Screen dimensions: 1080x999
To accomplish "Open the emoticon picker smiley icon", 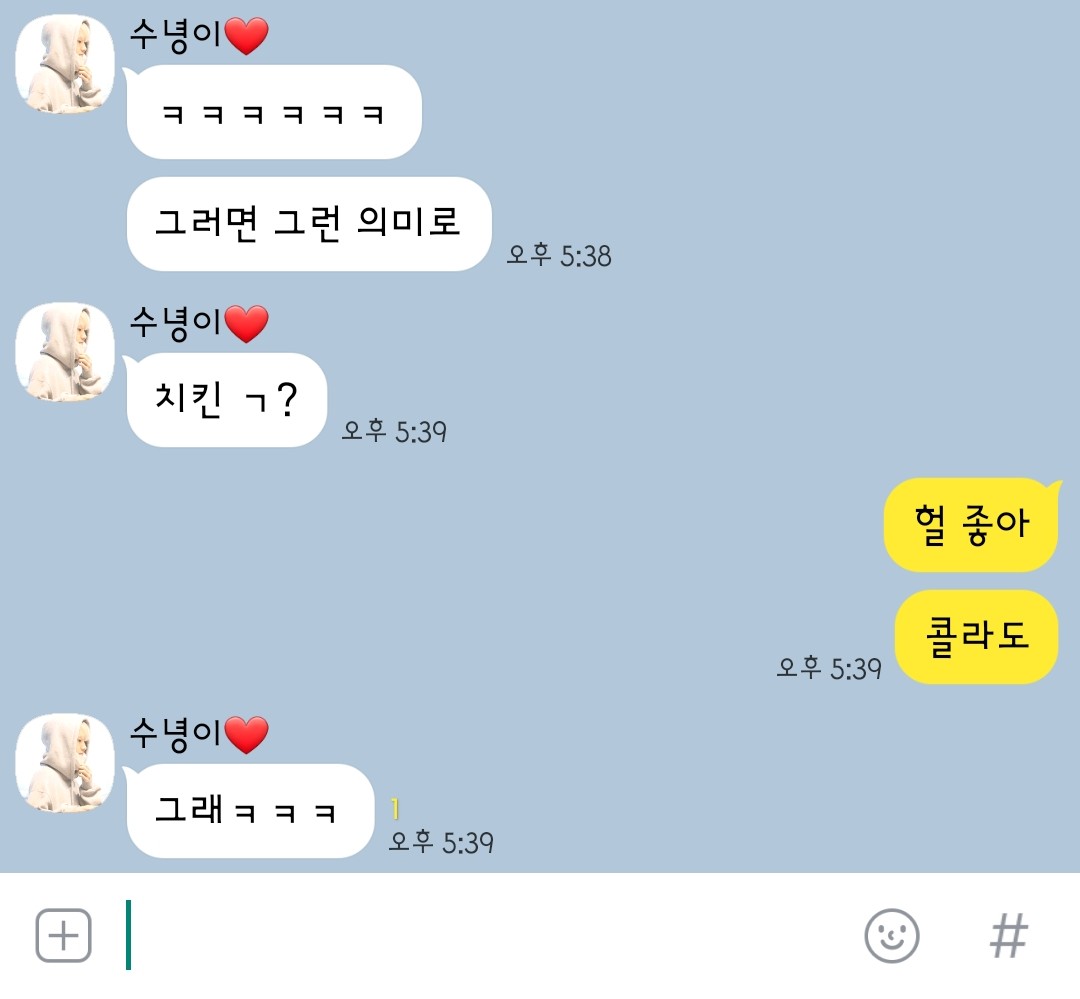I will pyautogui.click(x=891, y=935).
